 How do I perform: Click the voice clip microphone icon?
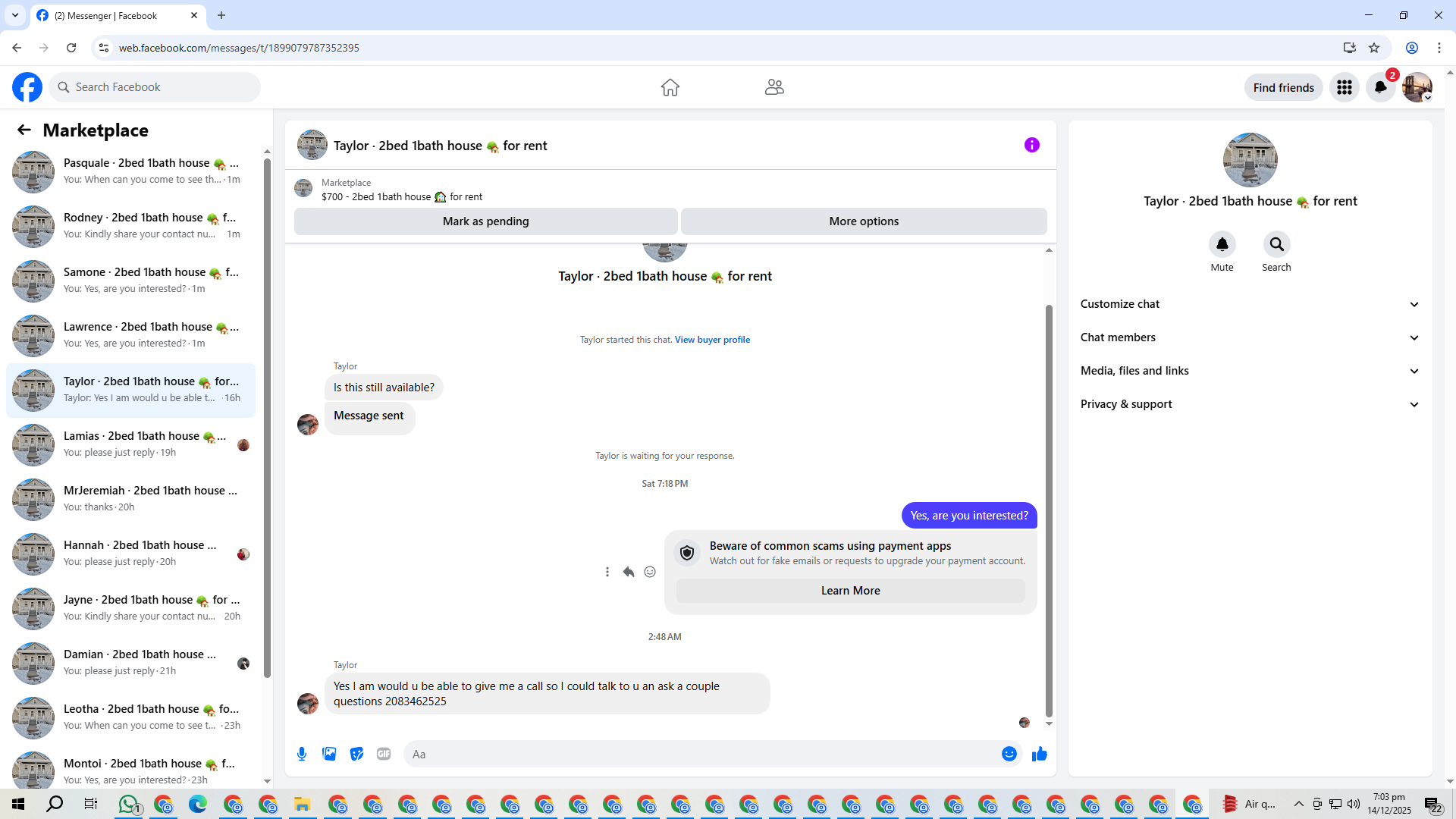[302, 754]
